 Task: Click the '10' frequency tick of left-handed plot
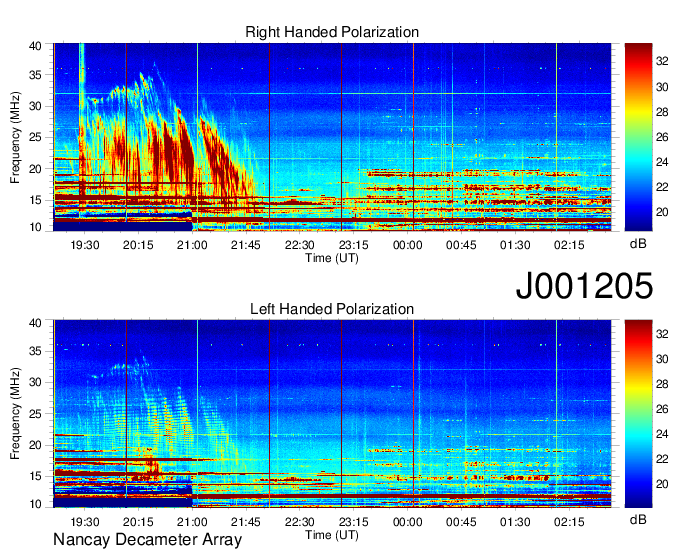(35, 504)
